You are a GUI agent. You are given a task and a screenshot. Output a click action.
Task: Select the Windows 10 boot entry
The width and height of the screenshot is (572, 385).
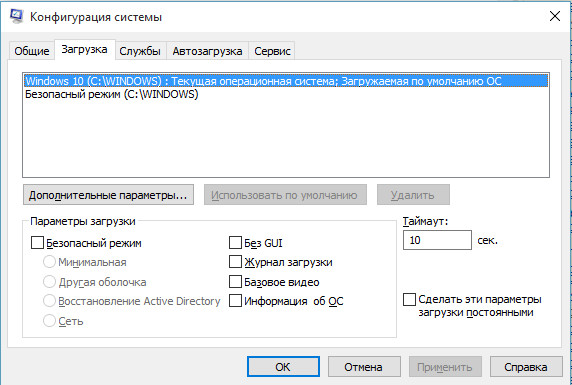286,81
